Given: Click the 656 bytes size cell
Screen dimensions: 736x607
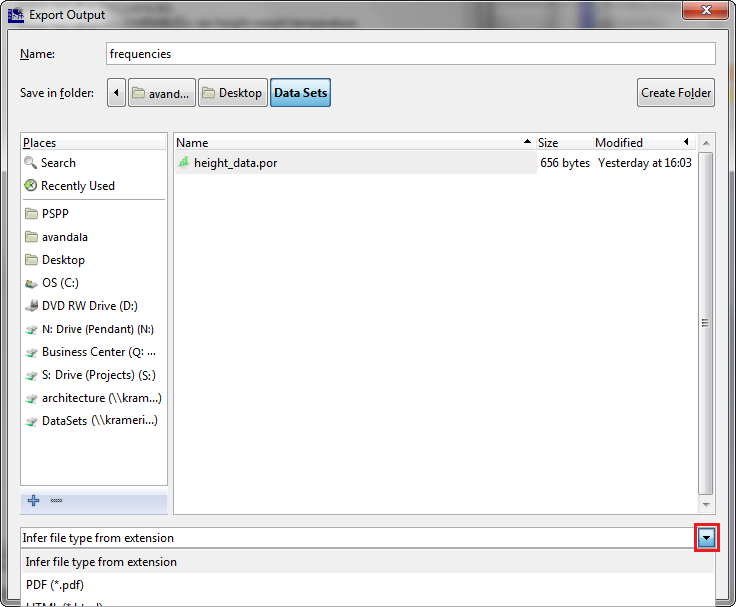Looking at the screenshot, I should pos(565,163).
